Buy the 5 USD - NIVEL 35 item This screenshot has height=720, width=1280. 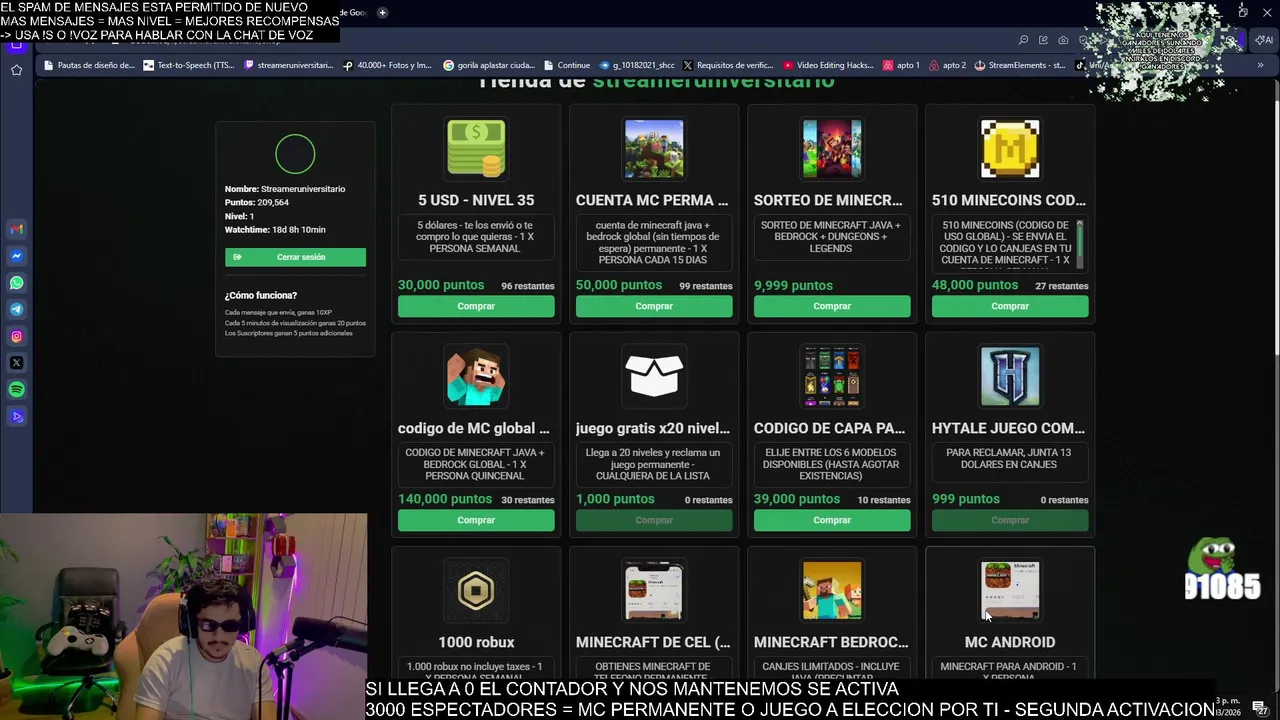pos(476,306)
